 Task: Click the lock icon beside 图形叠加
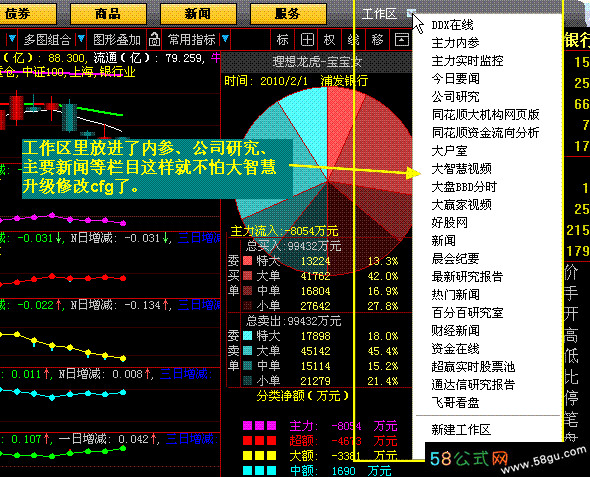[154, 39]
